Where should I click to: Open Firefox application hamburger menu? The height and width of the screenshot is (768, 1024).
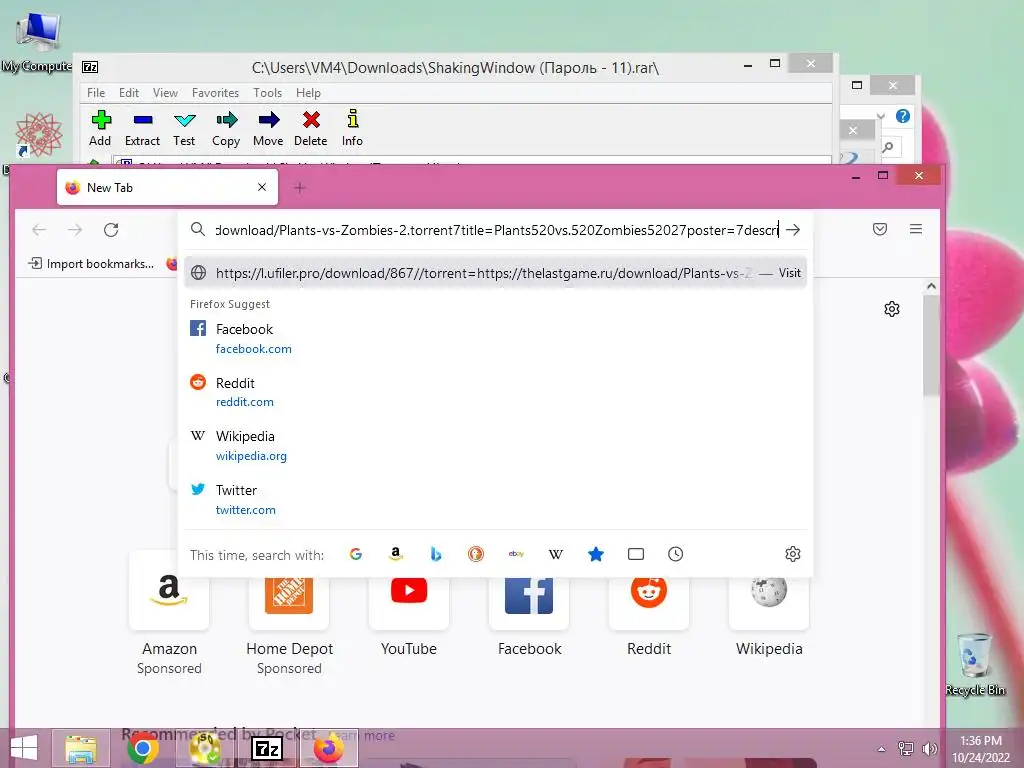point(916,229)
